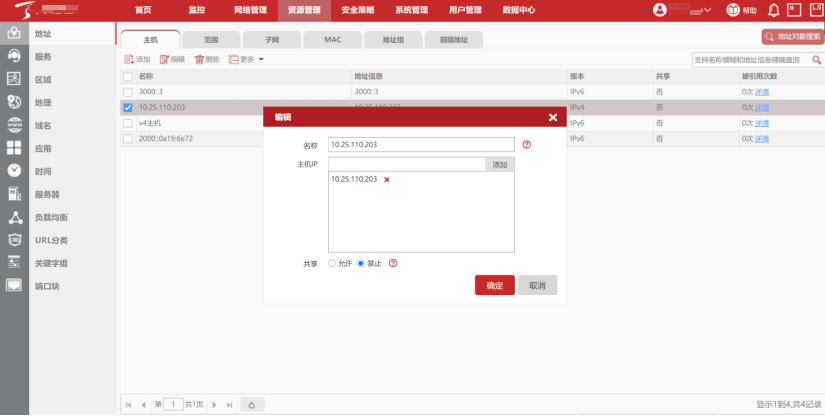This screenshot has height=416, width=825.
Task: Check the v4主机 row checkbox
Action: click(128, 123)
